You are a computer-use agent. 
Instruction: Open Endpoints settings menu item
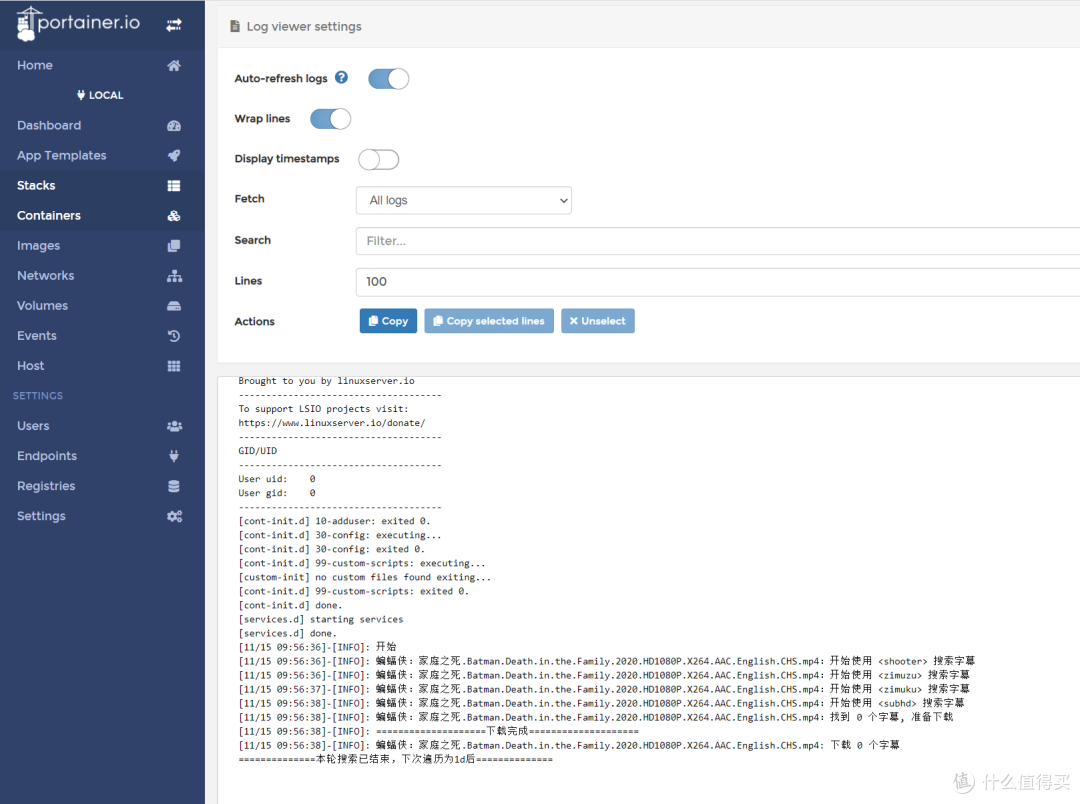click(x=102, y=456)
